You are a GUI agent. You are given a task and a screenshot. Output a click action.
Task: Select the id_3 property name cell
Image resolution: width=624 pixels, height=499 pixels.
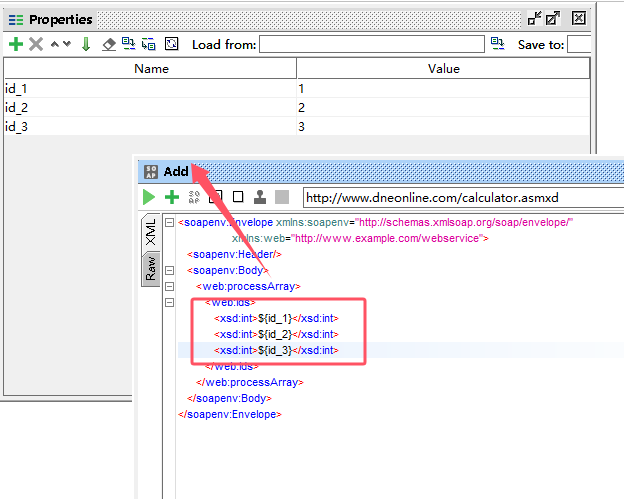point(150,127)
